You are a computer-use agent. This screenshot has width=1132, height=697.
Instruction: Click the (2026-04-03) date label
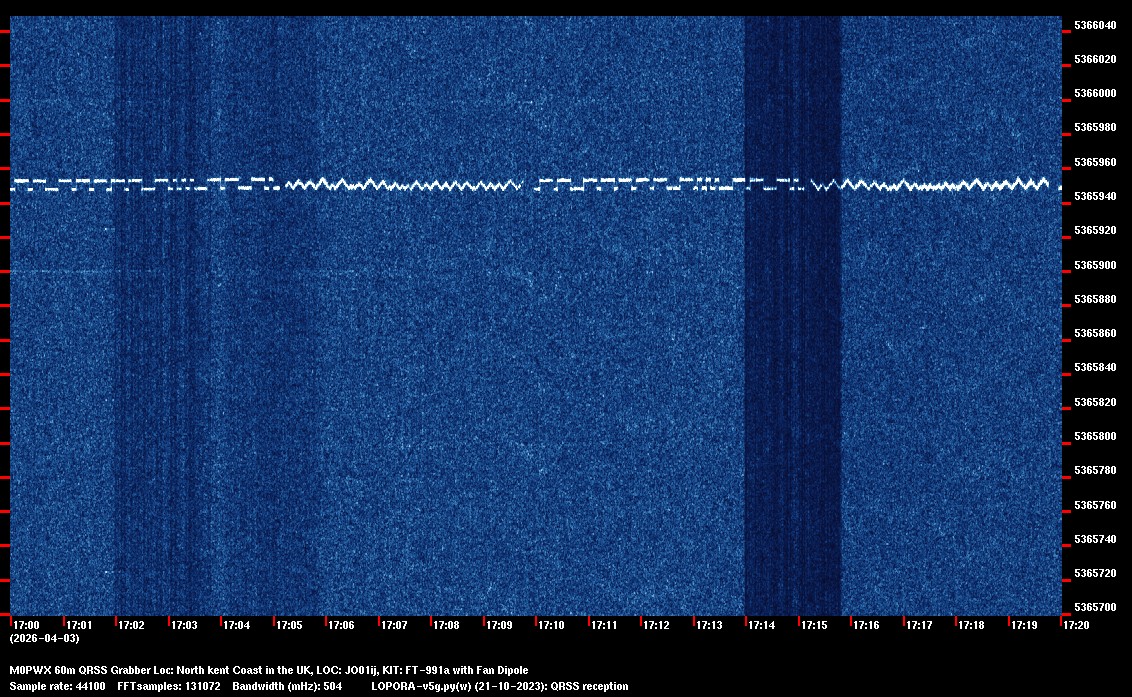click(44, 638)
